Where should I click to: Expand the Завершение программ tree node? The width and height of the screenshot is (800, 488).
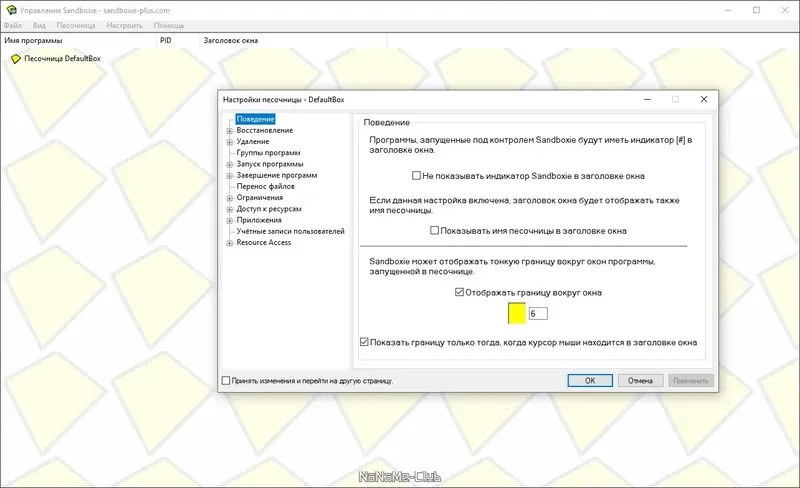click(x=230, y=176)
